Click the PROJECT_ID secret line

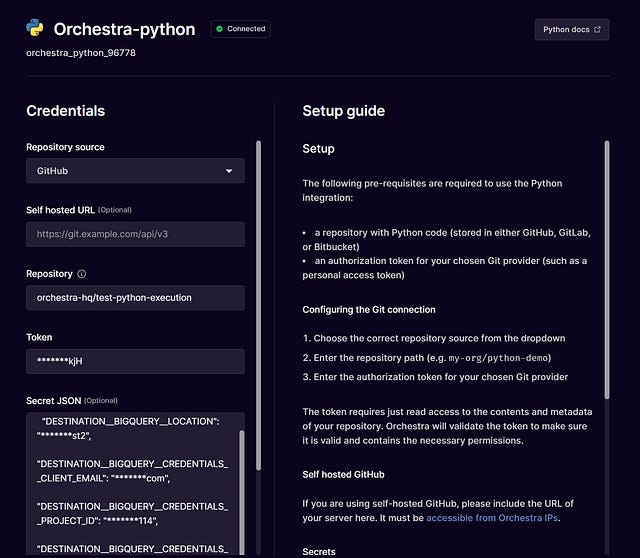pos(132,514)
